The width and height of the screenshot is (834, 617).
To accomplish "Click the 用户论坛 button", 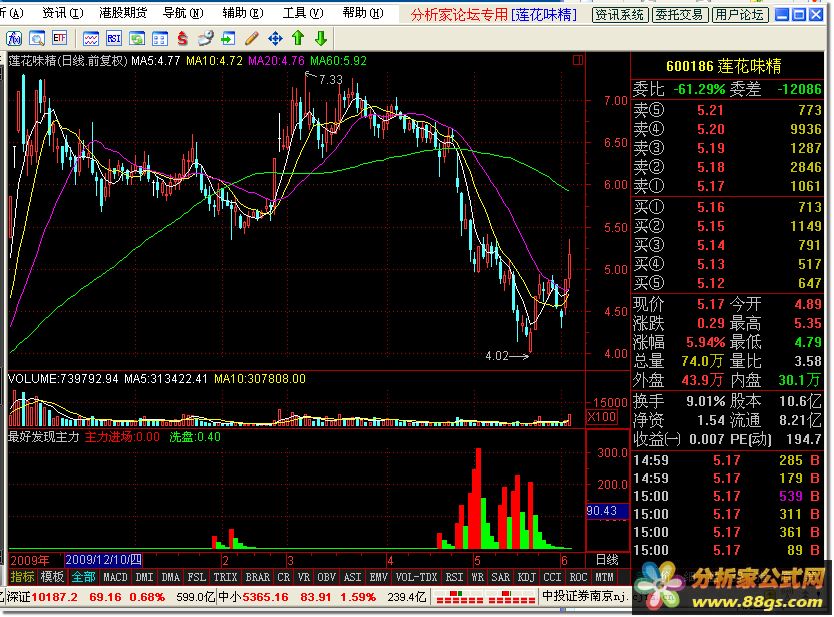I will (x=739, y=15).
